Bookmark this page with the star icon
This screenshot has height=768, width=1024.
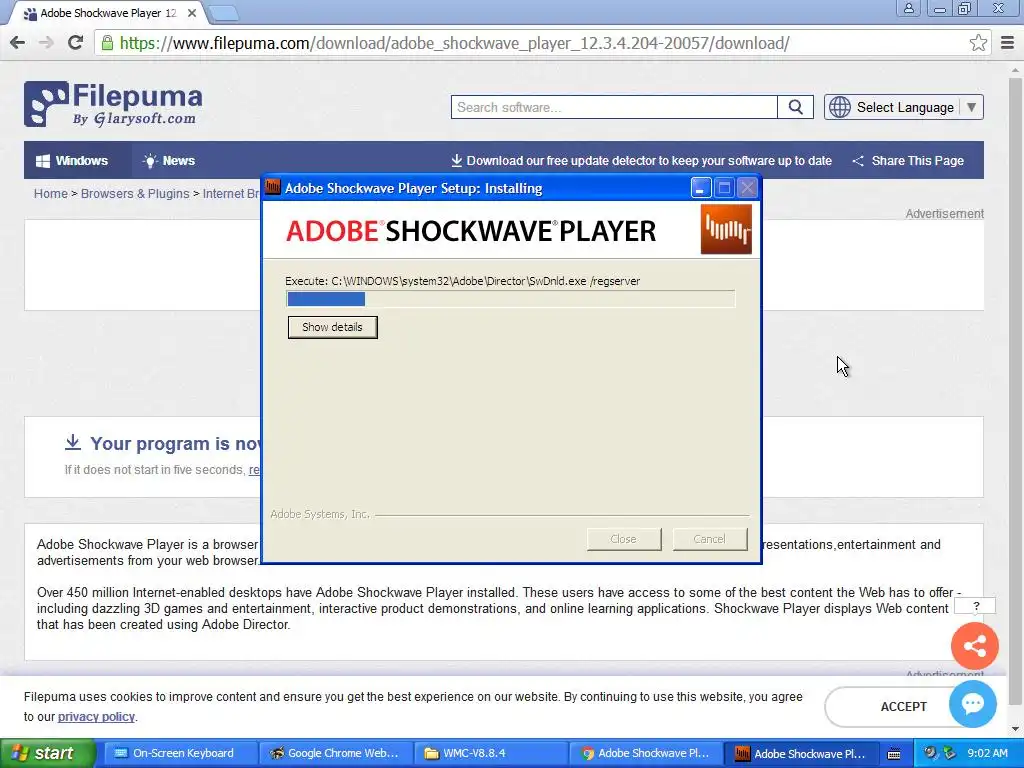click(978, 43)
